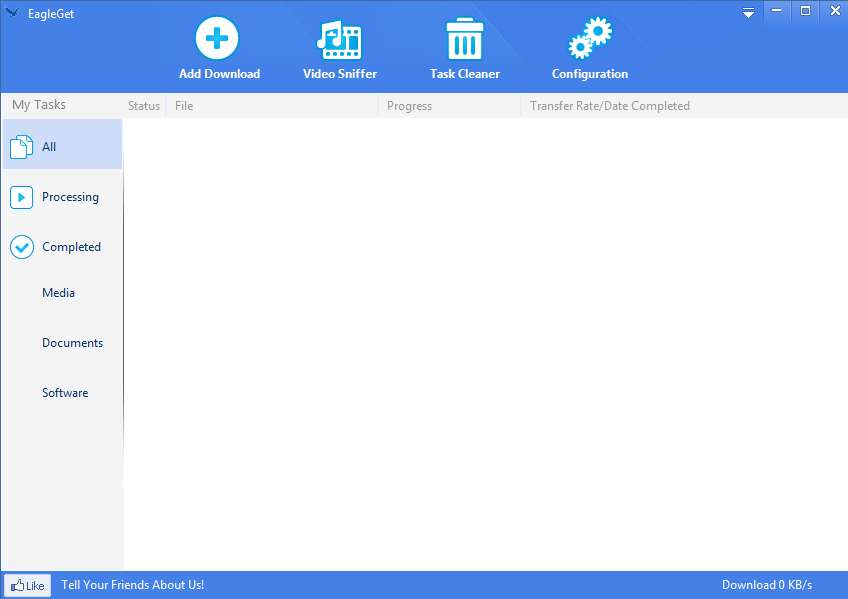Open the Task Cleaner trash icon

point(465,38)
